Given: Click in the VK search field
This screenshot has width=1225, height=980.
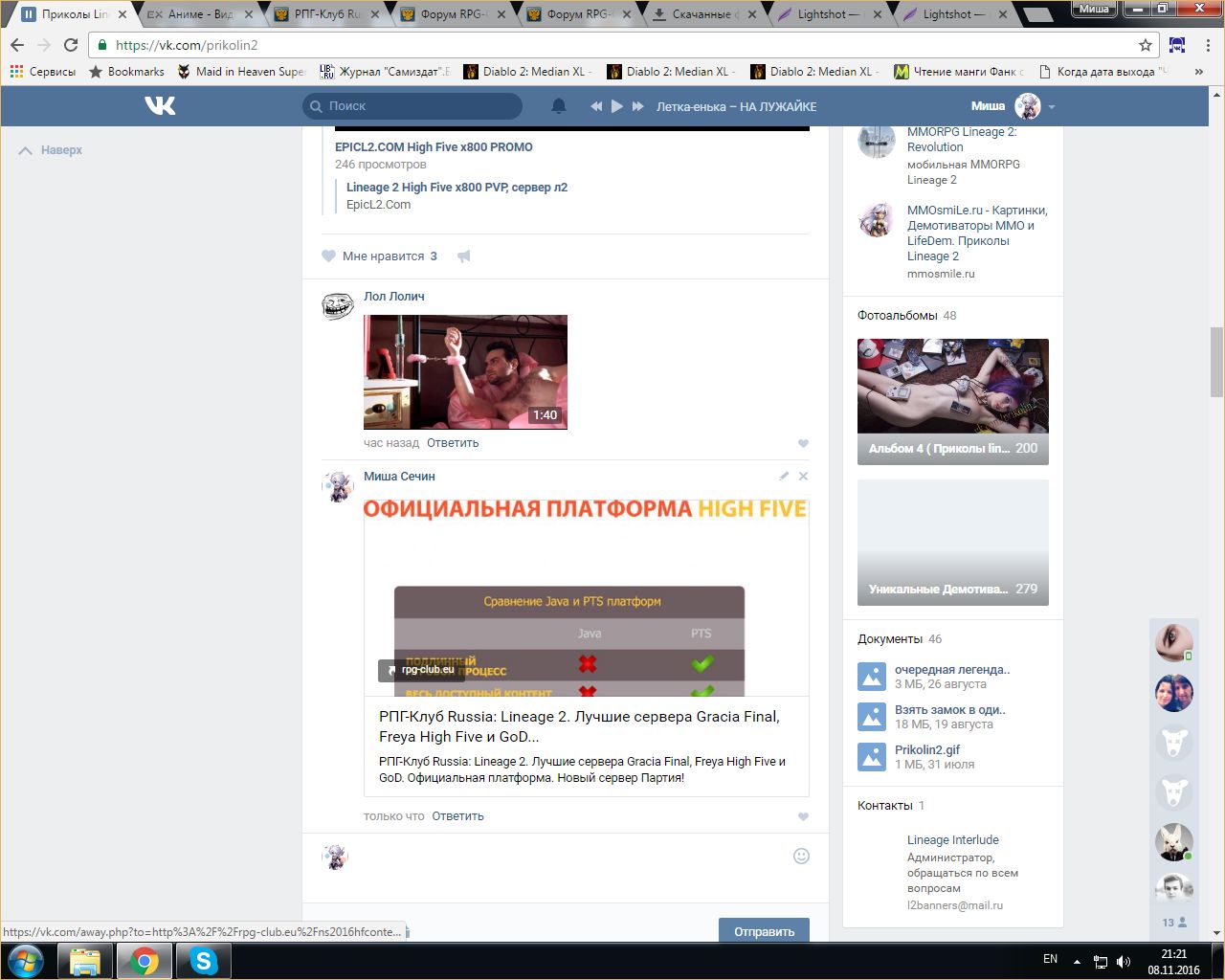Looking at the screenshot, I should tap(412, 106).
